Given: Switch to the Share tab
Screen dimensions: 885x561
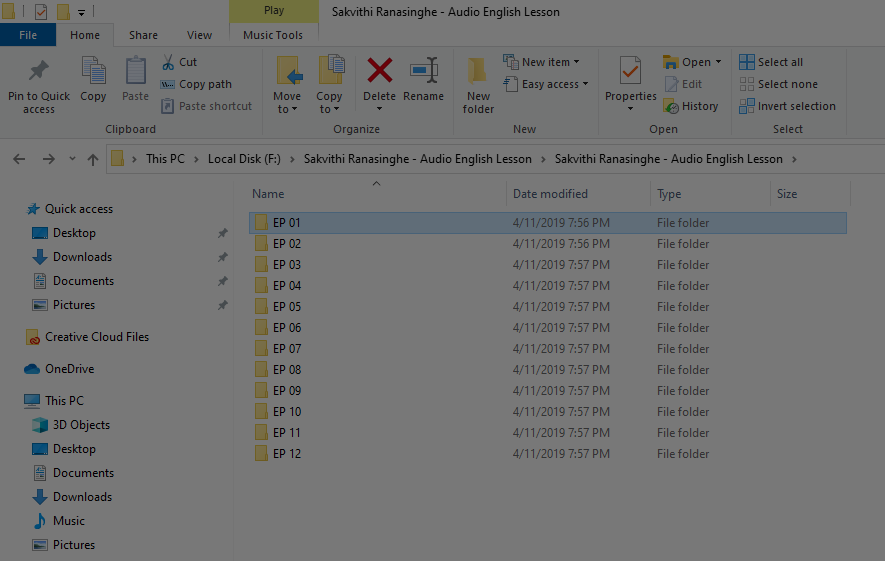Looking at the screenshot, I should pos(143,35).
